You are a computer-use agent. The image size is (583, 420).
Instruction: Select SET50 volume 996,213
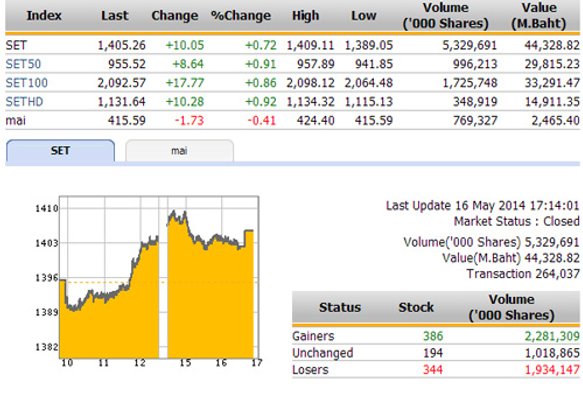(475, 64)
